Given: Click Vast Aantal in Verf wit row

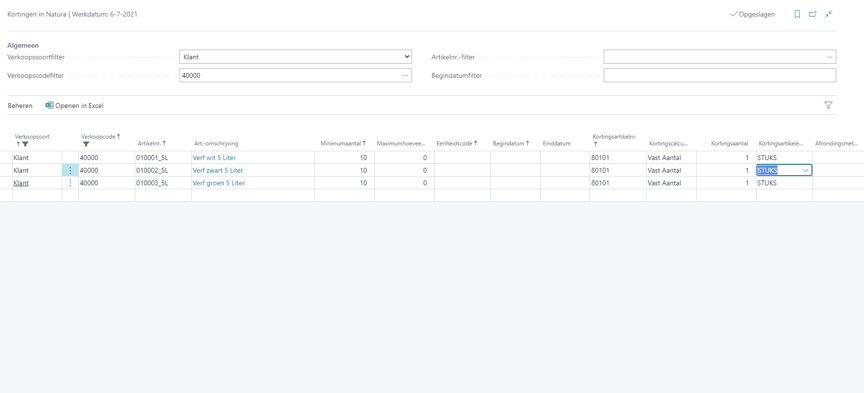Looking at the screenshot, I should [x=664, y=158].
